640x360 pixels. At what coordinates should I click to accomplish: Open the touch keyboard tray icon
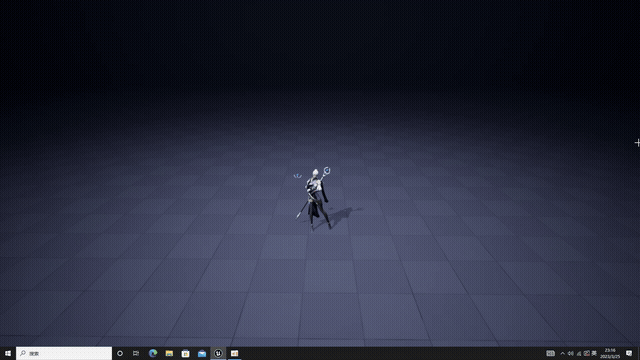pyautogui.click(x=551, y=353)
